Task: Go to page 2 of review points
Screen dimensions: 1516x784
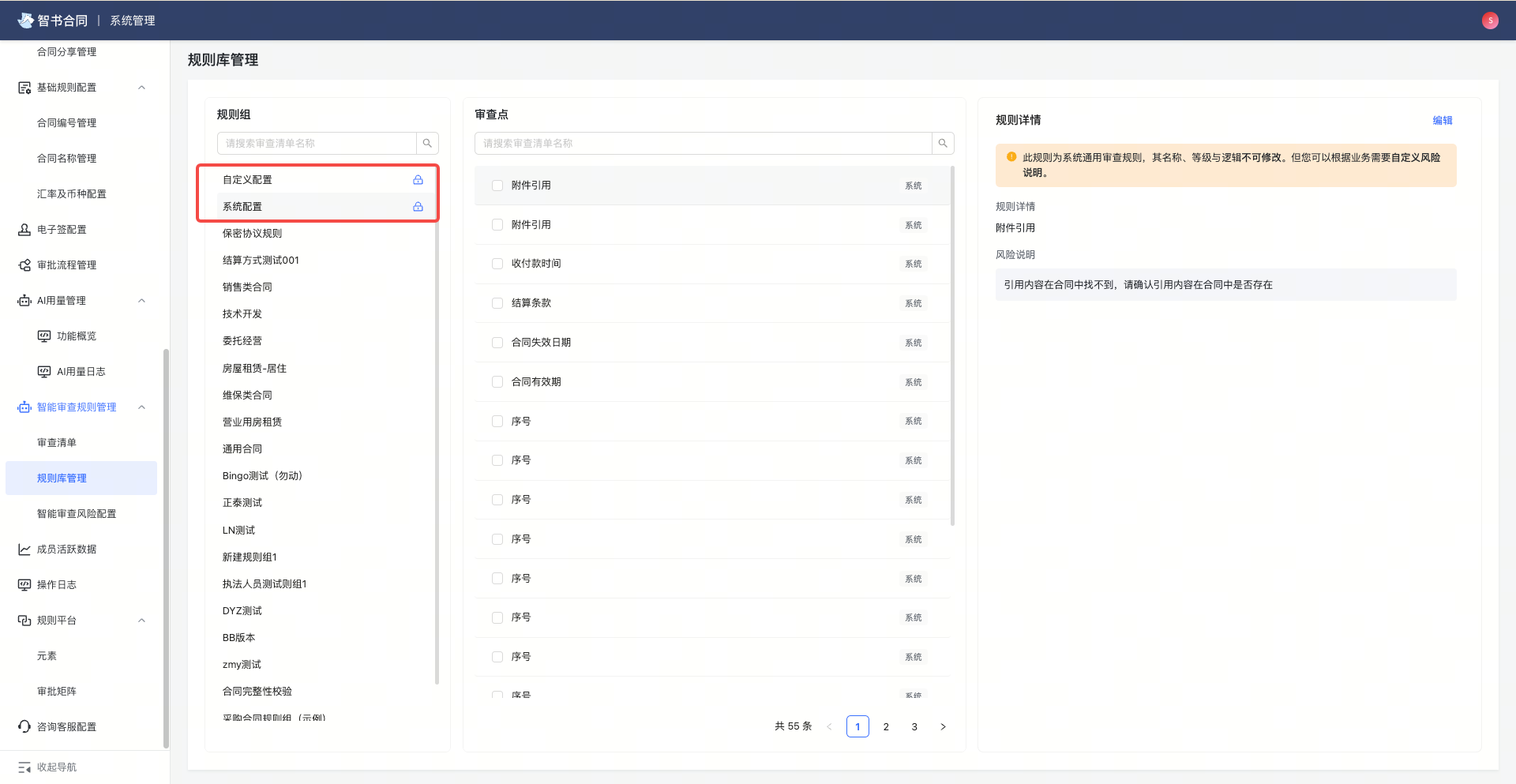Action: pos(886,726)
